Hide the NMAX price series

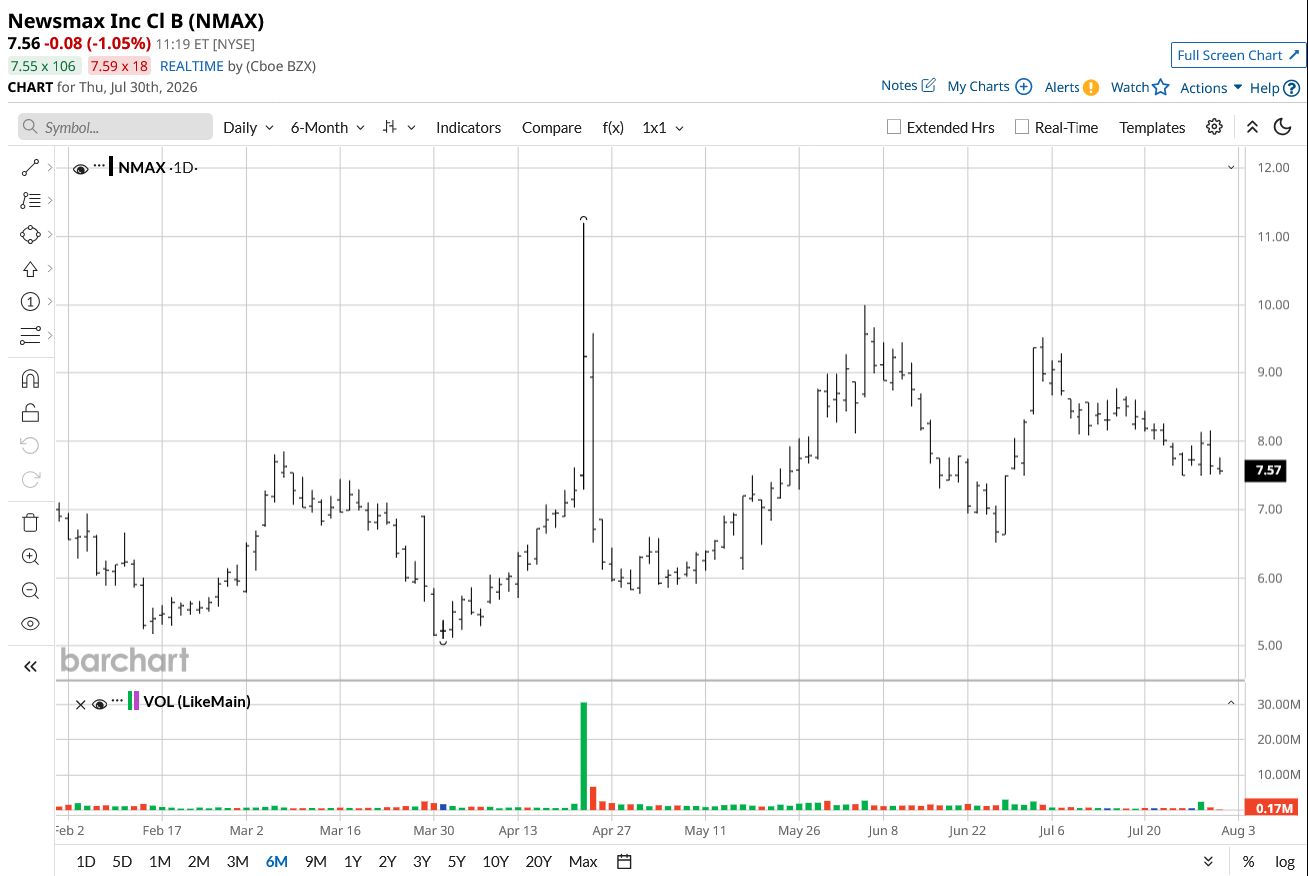[81, 169]
